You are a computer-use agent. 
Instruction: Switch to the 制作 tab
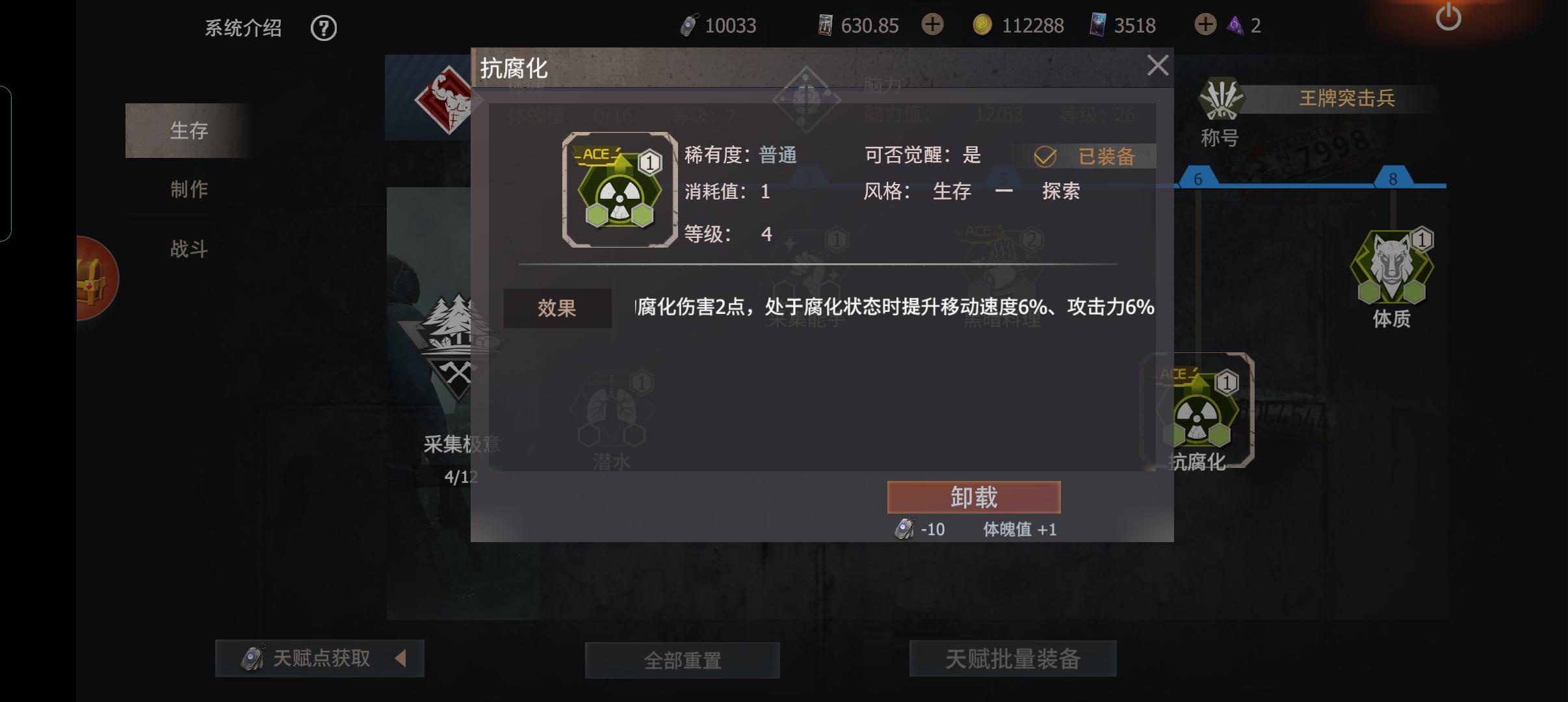(189, 189)
